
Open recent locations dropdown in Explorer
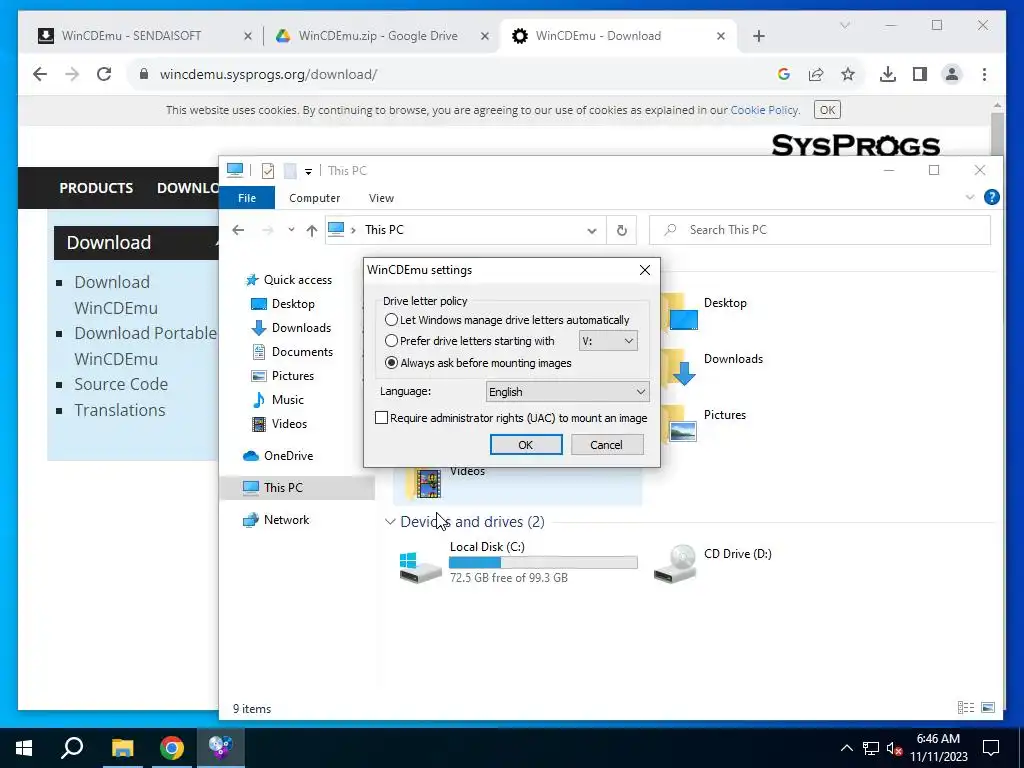291,230
